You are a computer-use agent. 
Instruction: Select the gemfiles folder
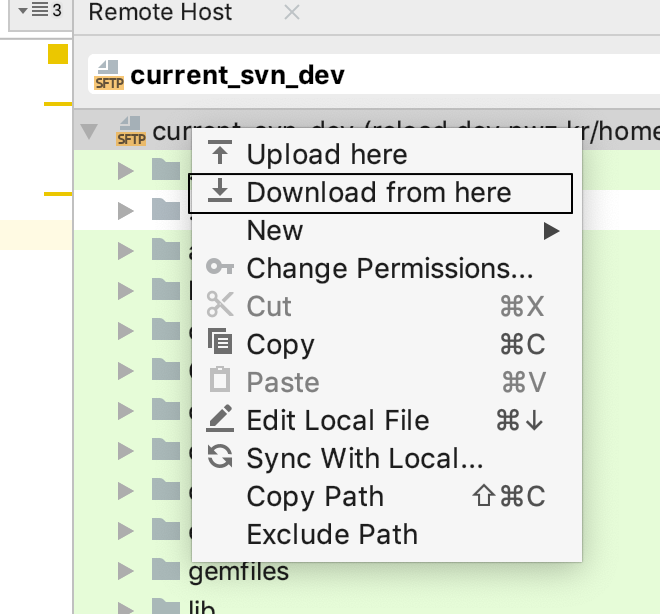click(x=238, y=571)
